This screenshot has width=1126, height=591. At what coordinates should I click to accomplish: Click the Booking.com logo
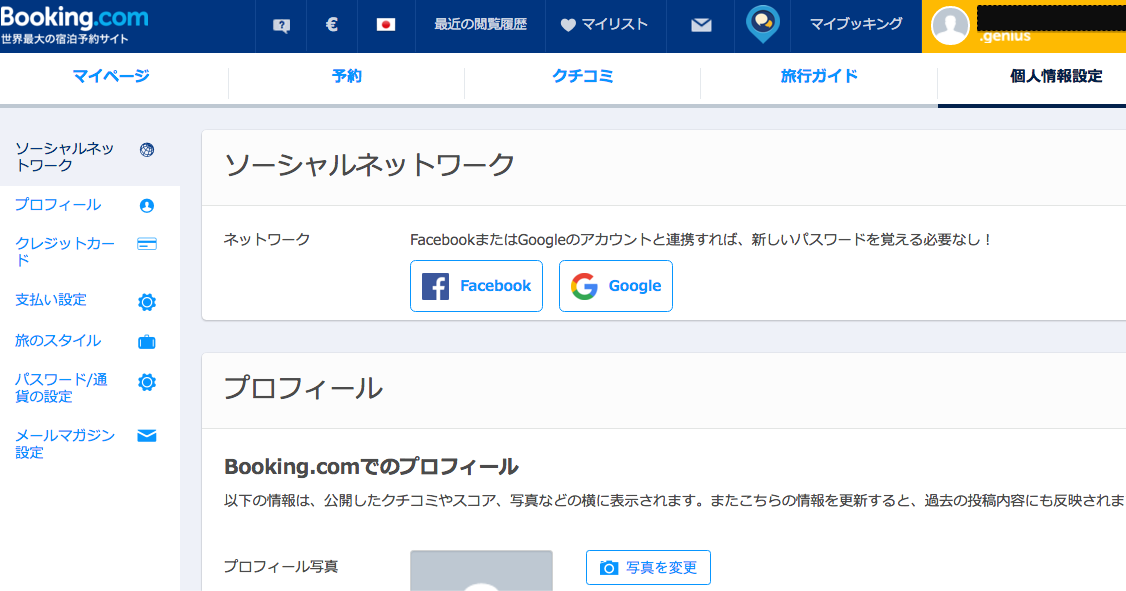coord(74,17)
